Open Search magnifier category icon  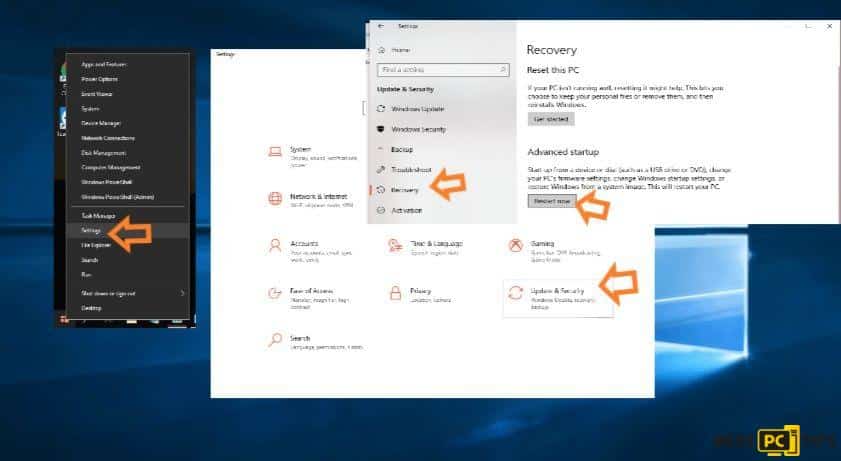(275, 340)
